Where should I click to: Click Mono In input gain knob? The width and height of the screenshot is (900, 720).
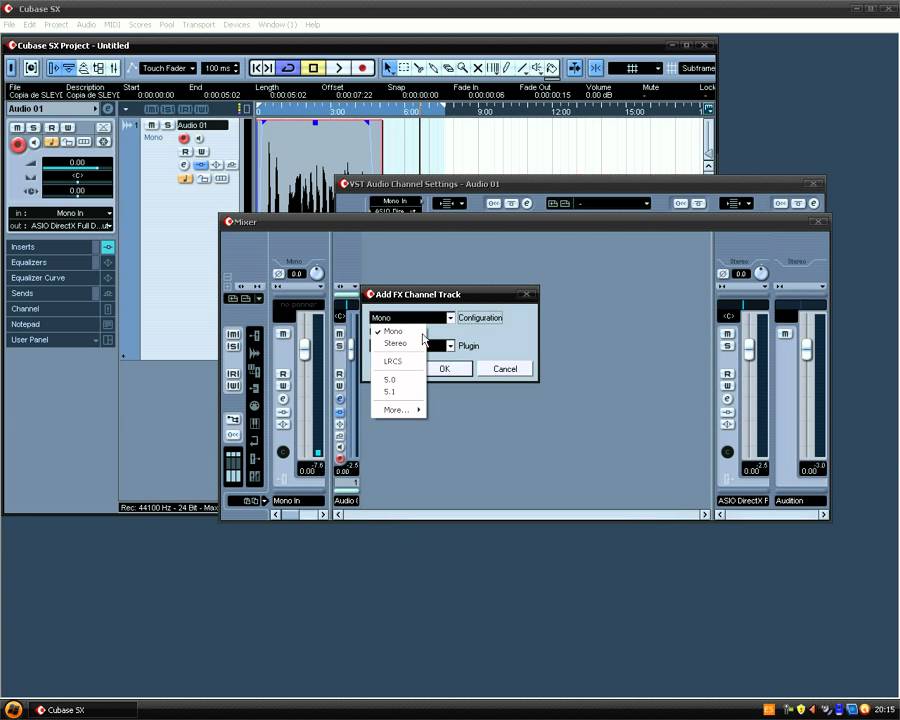317,273
